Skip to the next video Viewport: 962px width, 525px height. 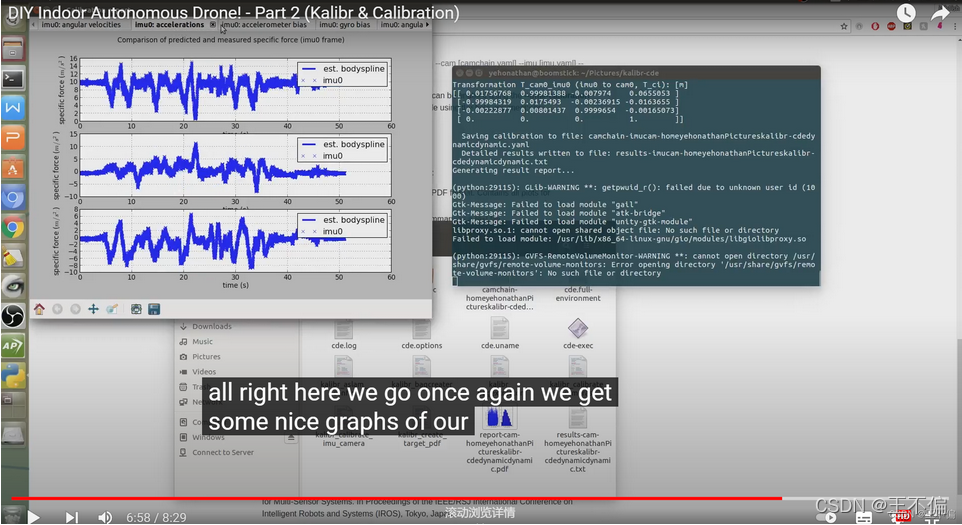pyautogui.click(x=72, y=517)
